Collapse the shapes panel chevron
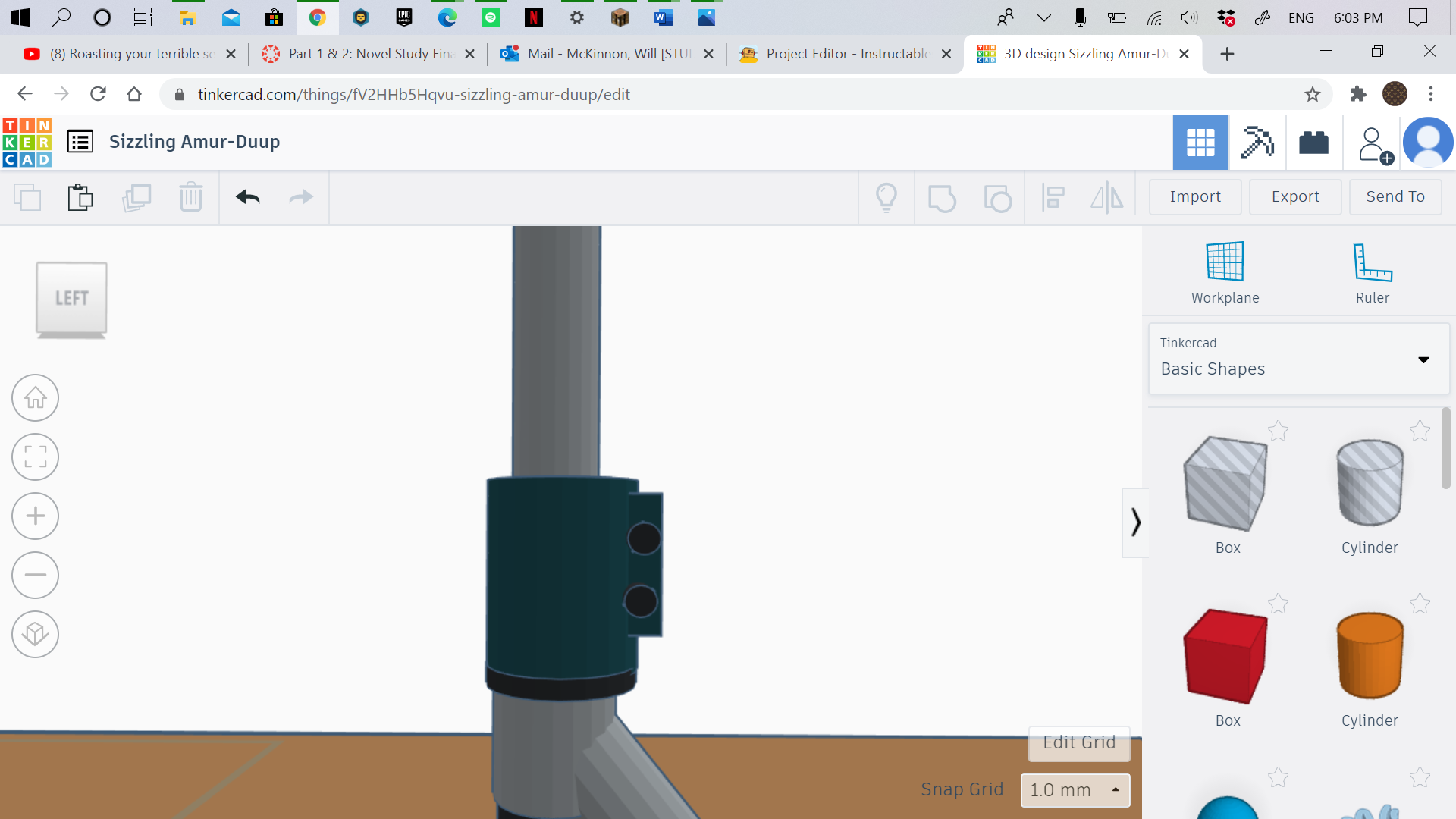 [x=1135, y=522]
